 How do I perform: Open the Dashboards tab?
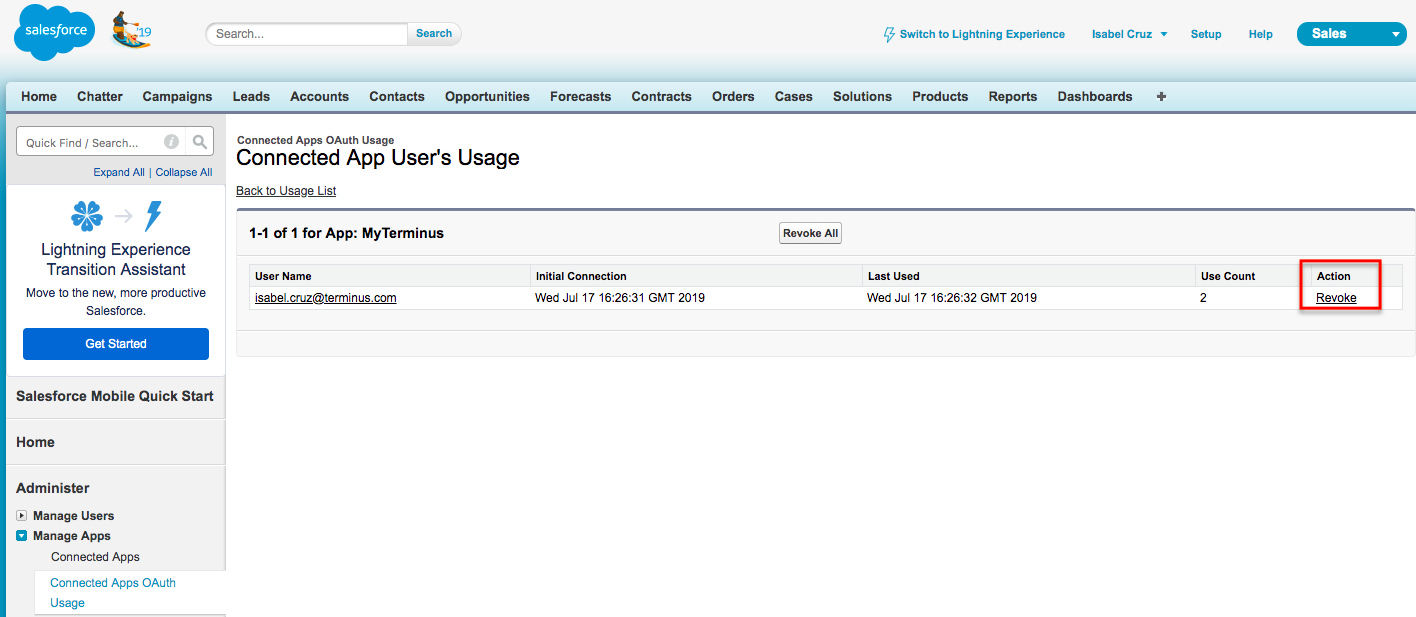1095,97
